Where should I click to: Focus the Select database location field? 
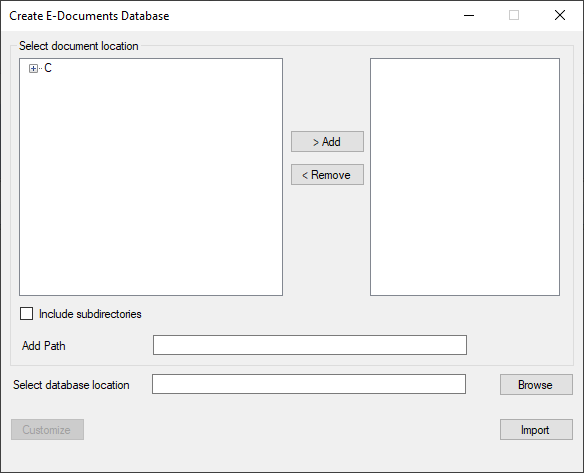[x=309, y=384]
